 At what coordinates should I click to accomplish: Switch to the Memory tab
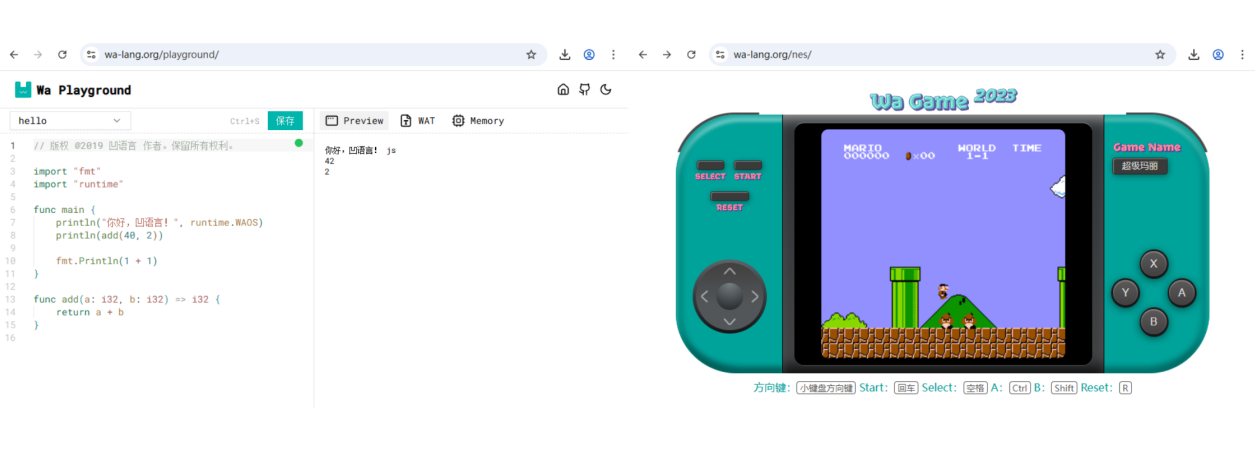478,121
